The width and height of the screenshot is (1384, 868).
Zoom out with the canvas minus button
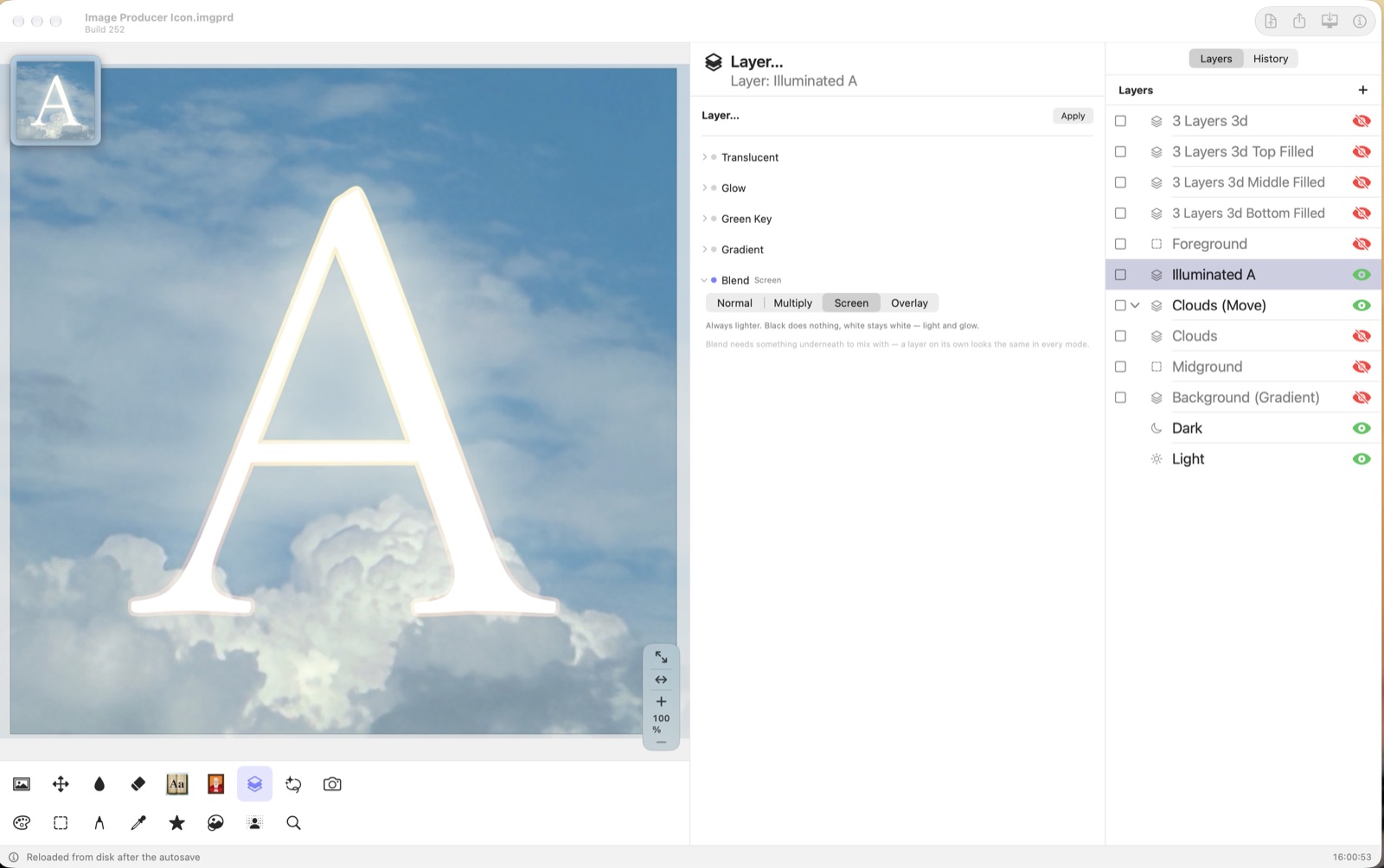point(661,743)
